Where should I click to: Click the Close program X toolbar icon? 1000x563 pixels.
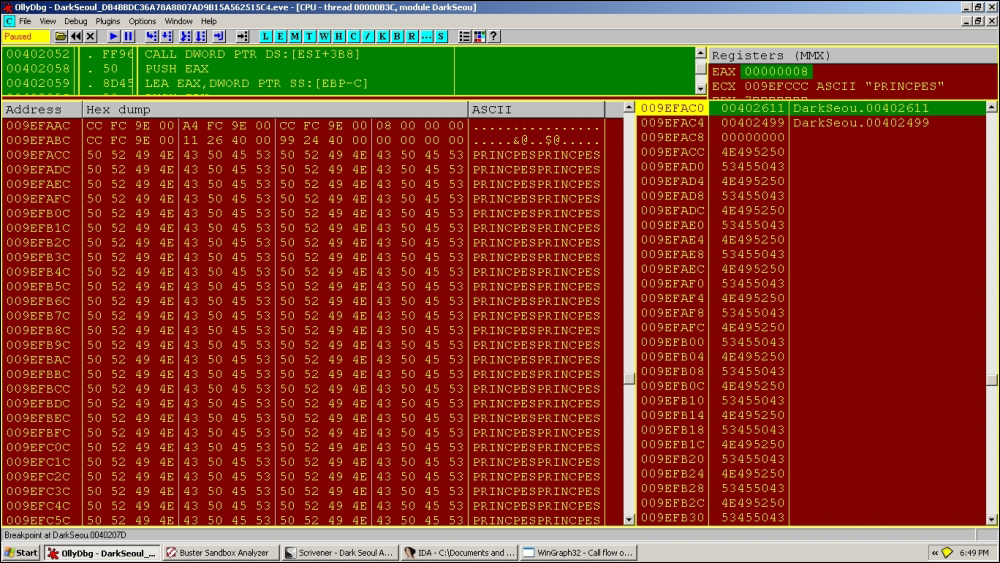coord(90,36)
